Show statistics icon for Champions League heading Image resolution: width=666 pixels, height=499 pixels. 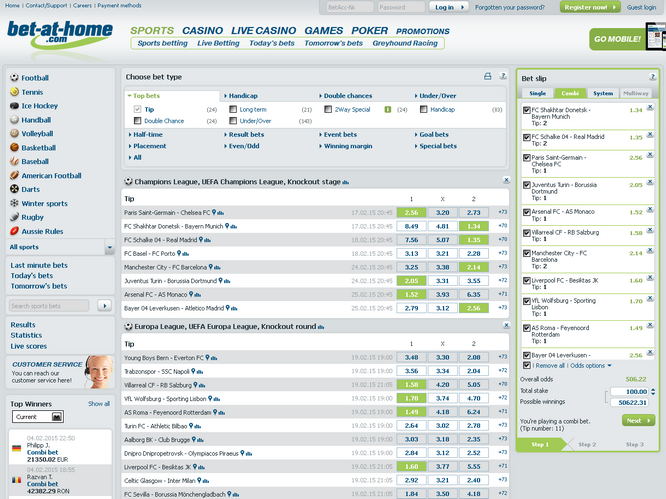[346, 183]
